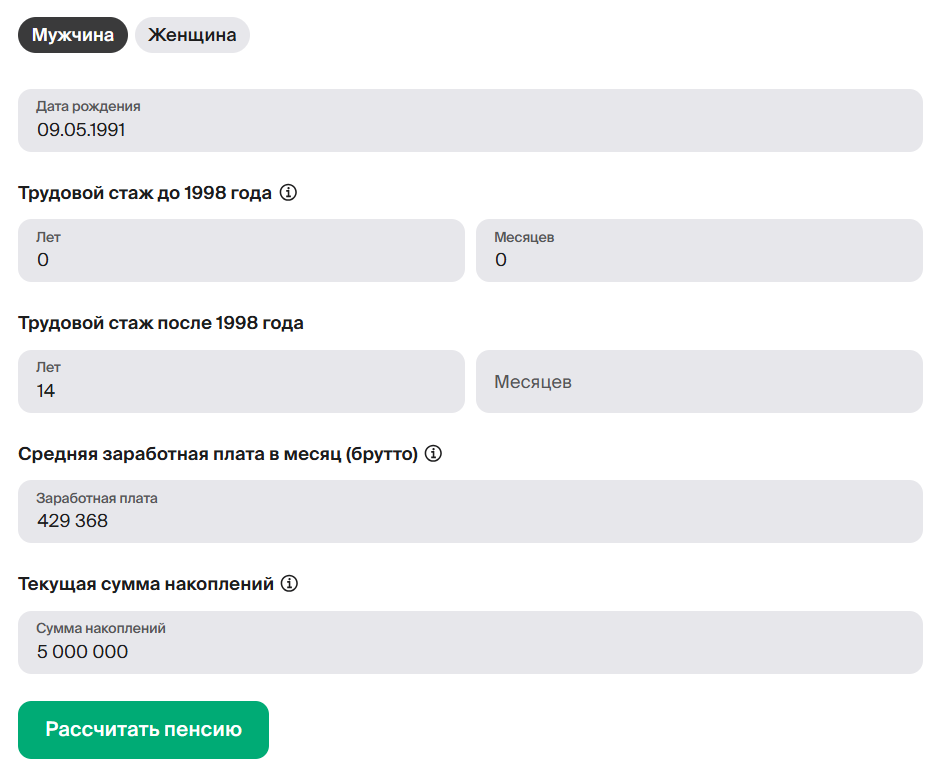Show info tooltip for Текущая сумма накоплений
Screen dimensions: 942x767
pyautogui.click(x=290, y=583)
